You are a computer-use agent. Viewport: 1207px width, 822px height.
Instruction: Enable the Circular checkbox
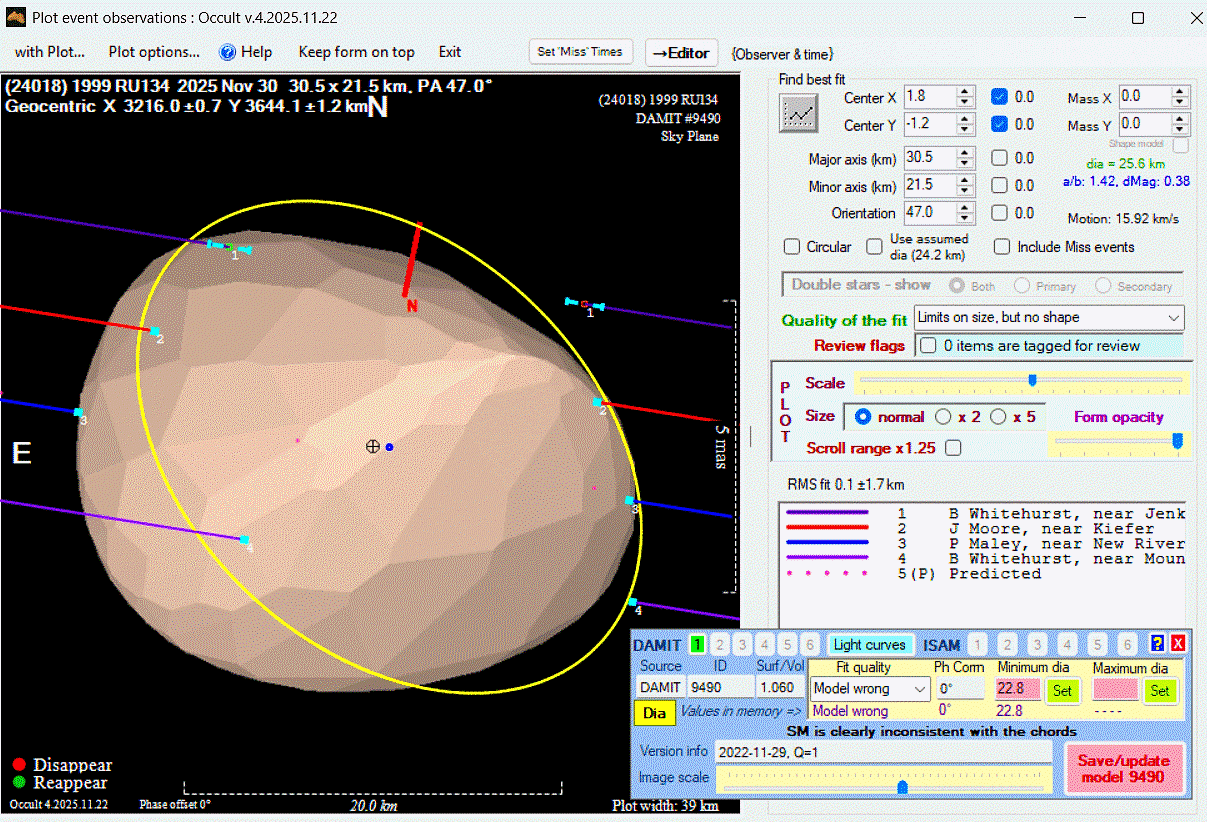point(792,246)
